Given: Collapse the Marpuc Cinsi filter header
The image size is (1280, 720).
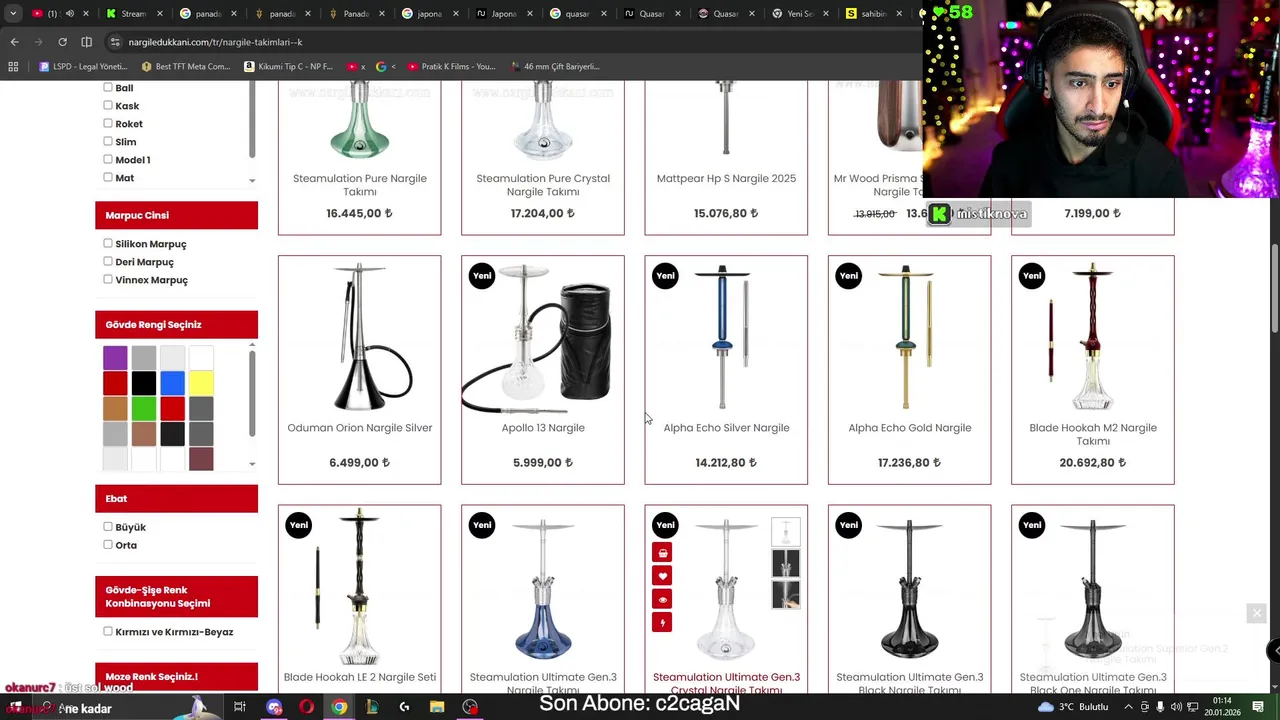Looking at the screenshot, I should click(176, 215).
